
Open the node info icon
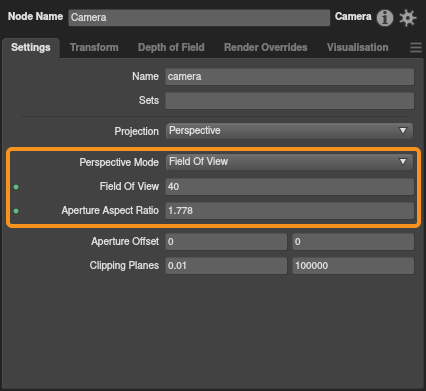pos(385,18)
